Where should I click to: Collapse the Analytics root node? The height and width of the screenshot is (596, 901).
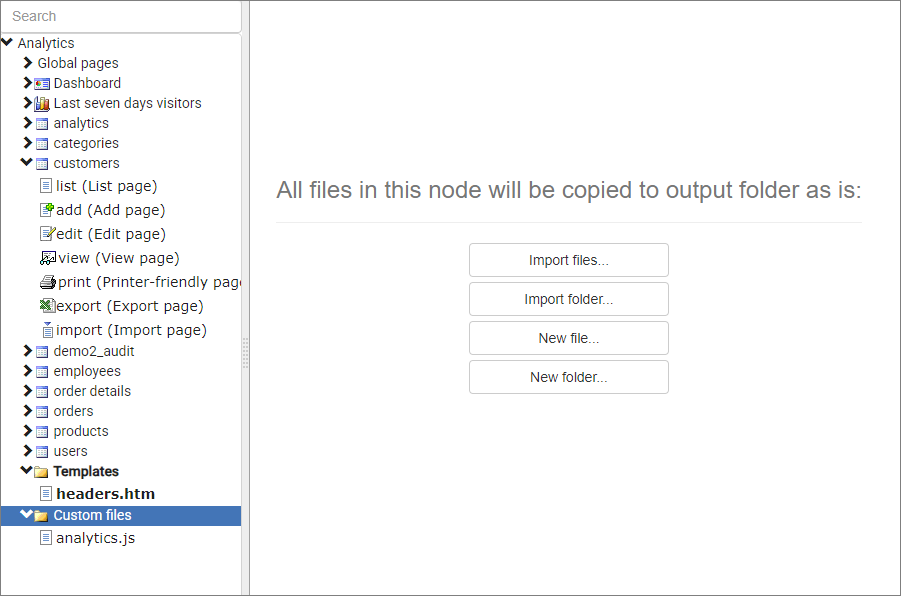click(7, 42)
